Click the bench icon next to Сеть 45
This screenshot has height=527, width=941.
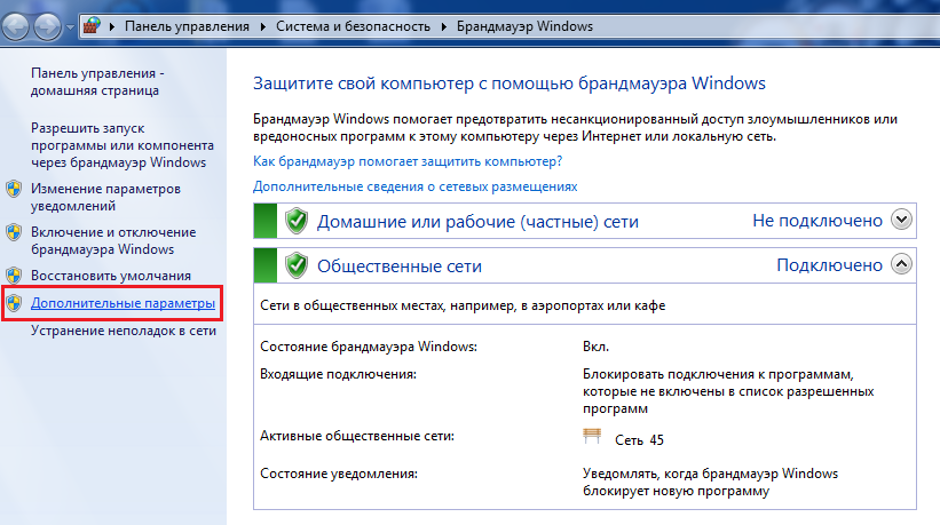[593, 437]
